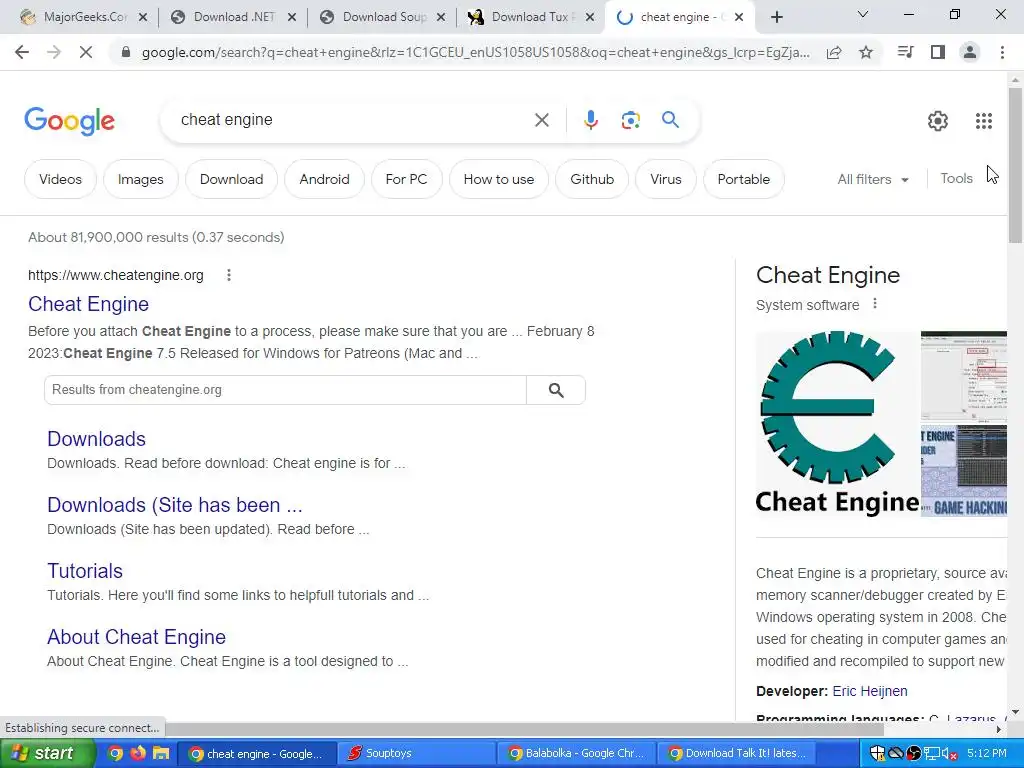Screen dimensions: 1024x768
Task: Click the lock icon in address bar
Action: pyautogui.click(x=125, y=52)
